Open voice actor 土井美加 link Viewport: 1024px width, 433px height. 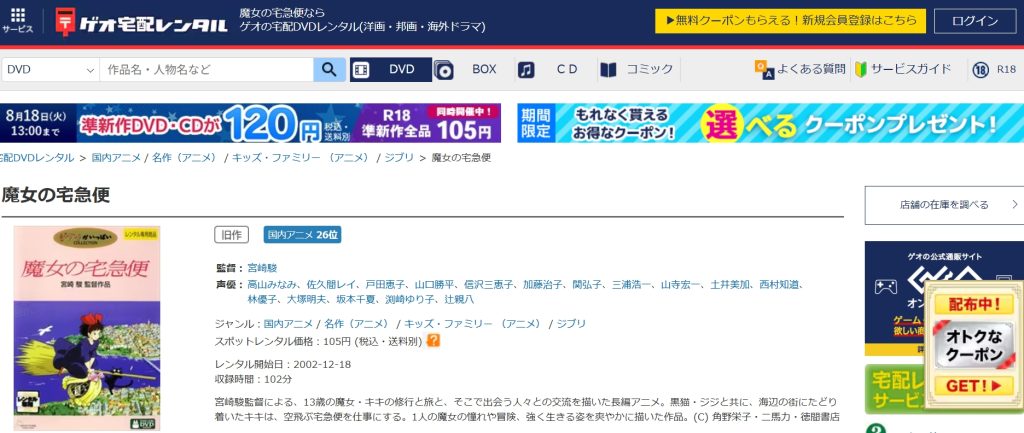pyautogui.click(x=730, y=285)
